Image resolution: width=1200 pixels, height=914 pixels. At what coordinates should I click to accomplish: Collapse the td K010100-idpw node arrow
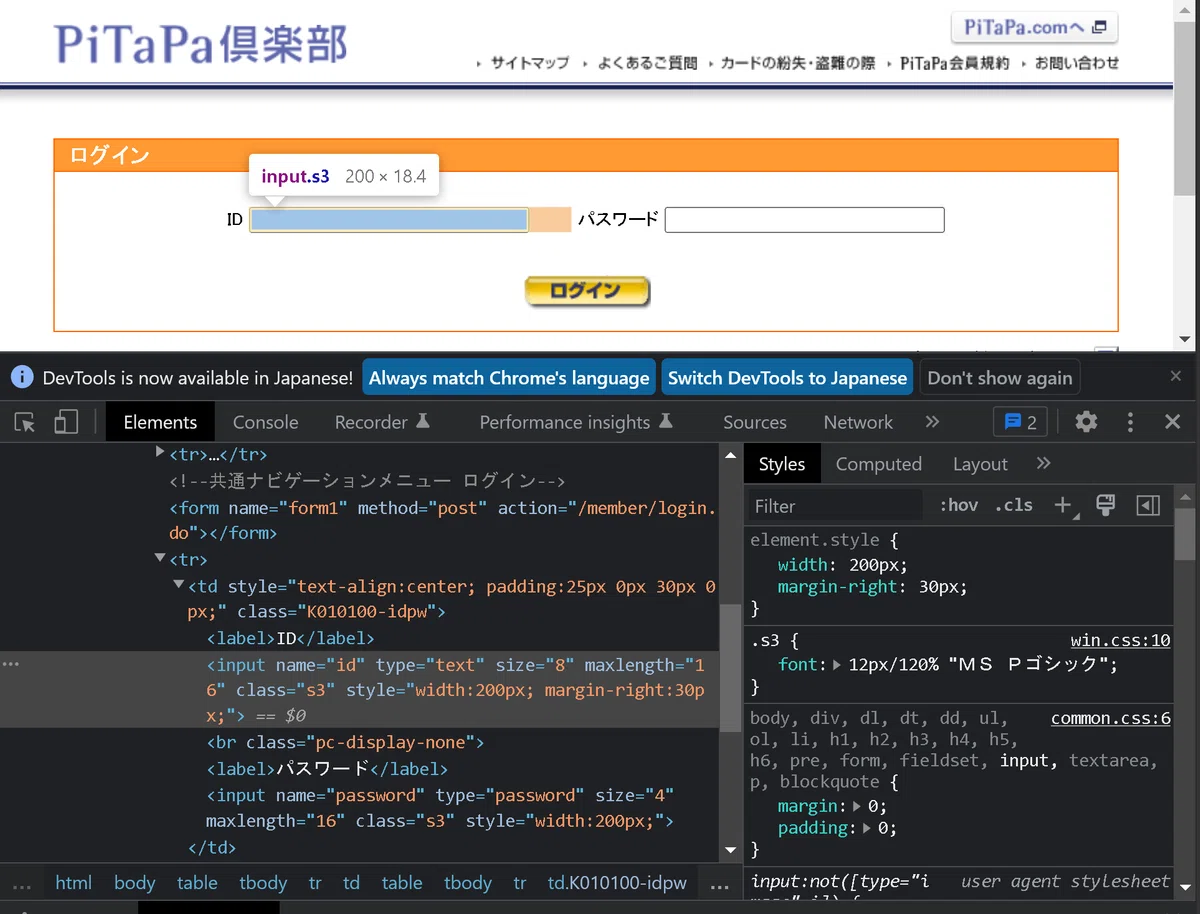coord(178,585)
